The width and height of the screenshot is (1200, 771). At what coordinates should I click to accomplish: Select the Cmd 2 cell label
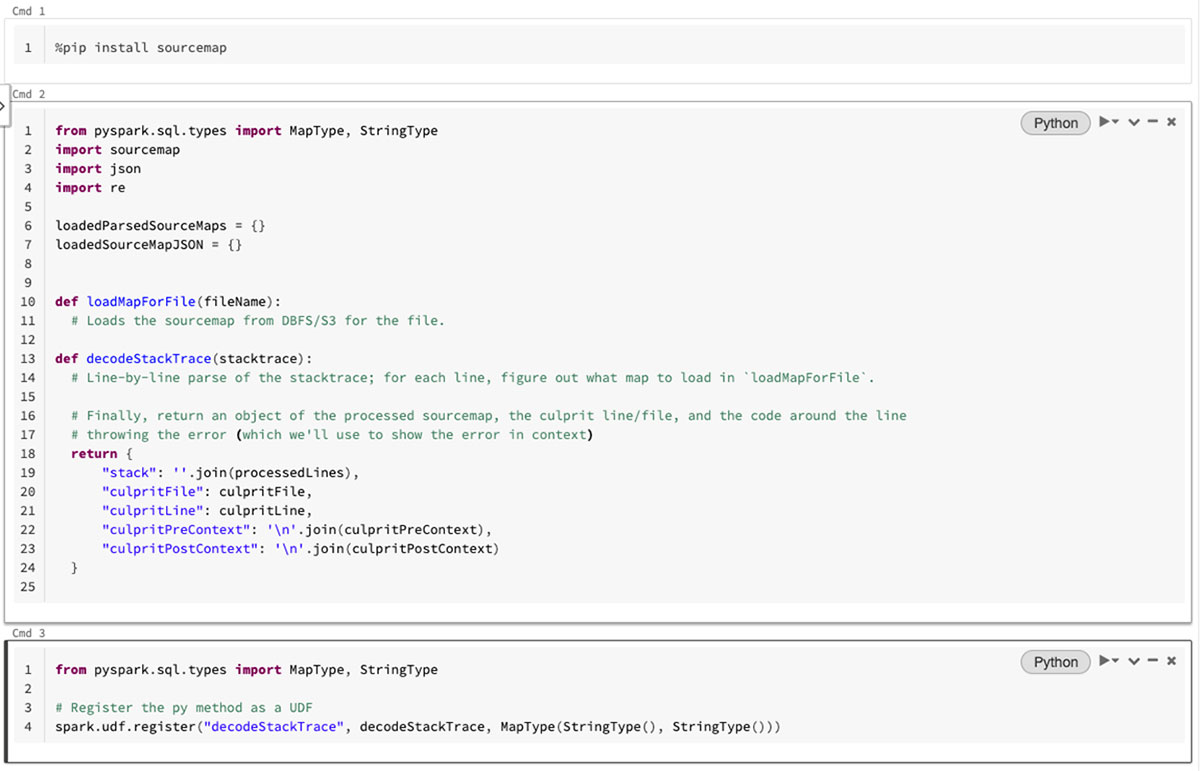[x=28, y=94]
